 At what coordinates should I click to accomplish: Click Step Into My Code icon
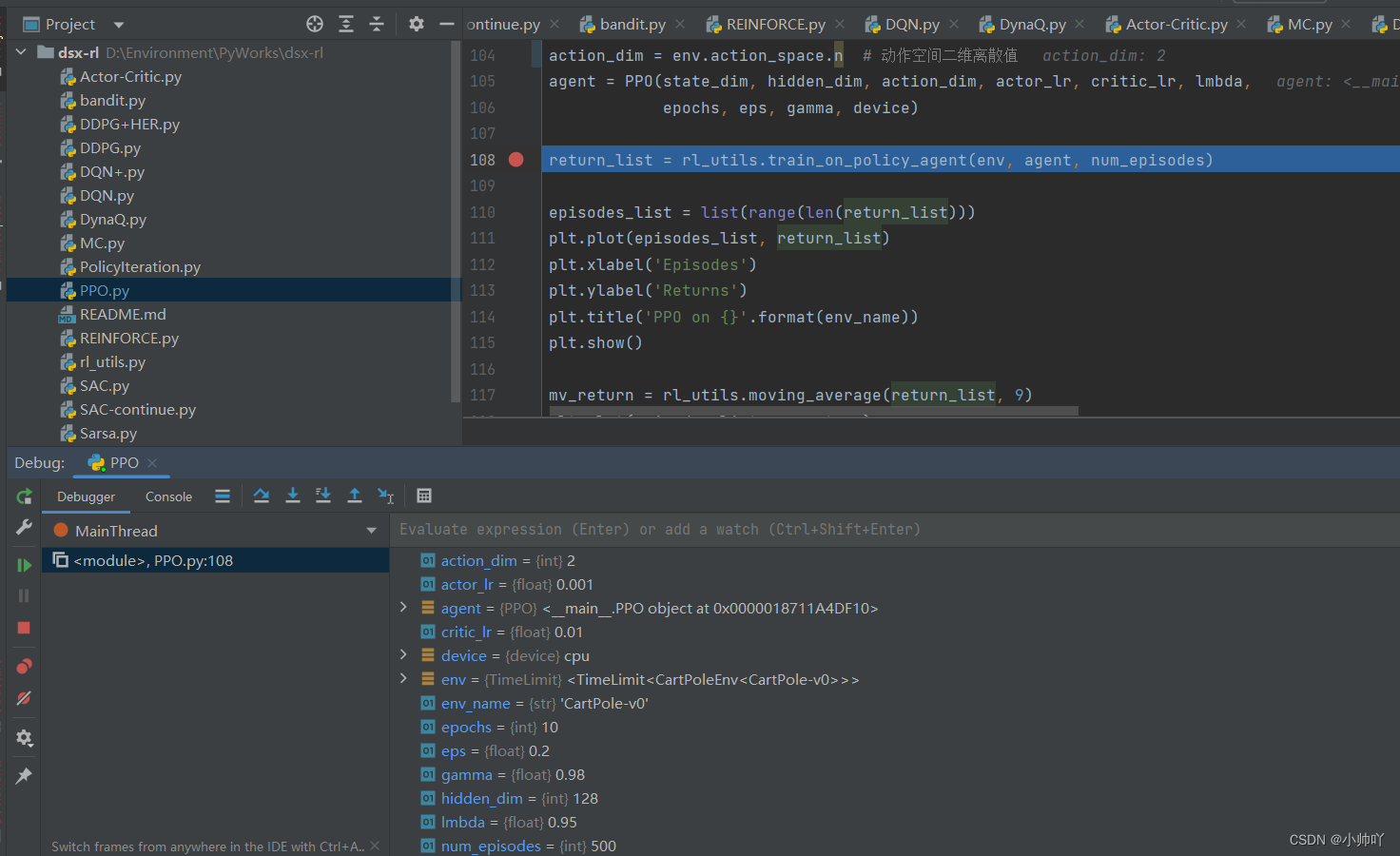coord(323,496)
